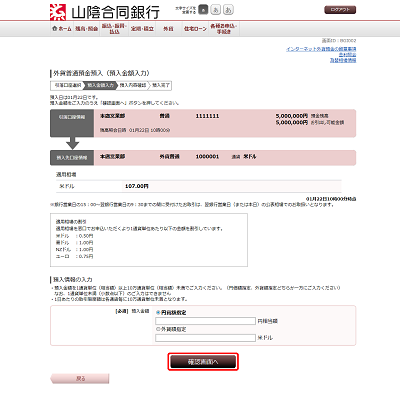Select the 外貨額指定 radio button
This screenshot has width=400, height=396.
[158, 329]
